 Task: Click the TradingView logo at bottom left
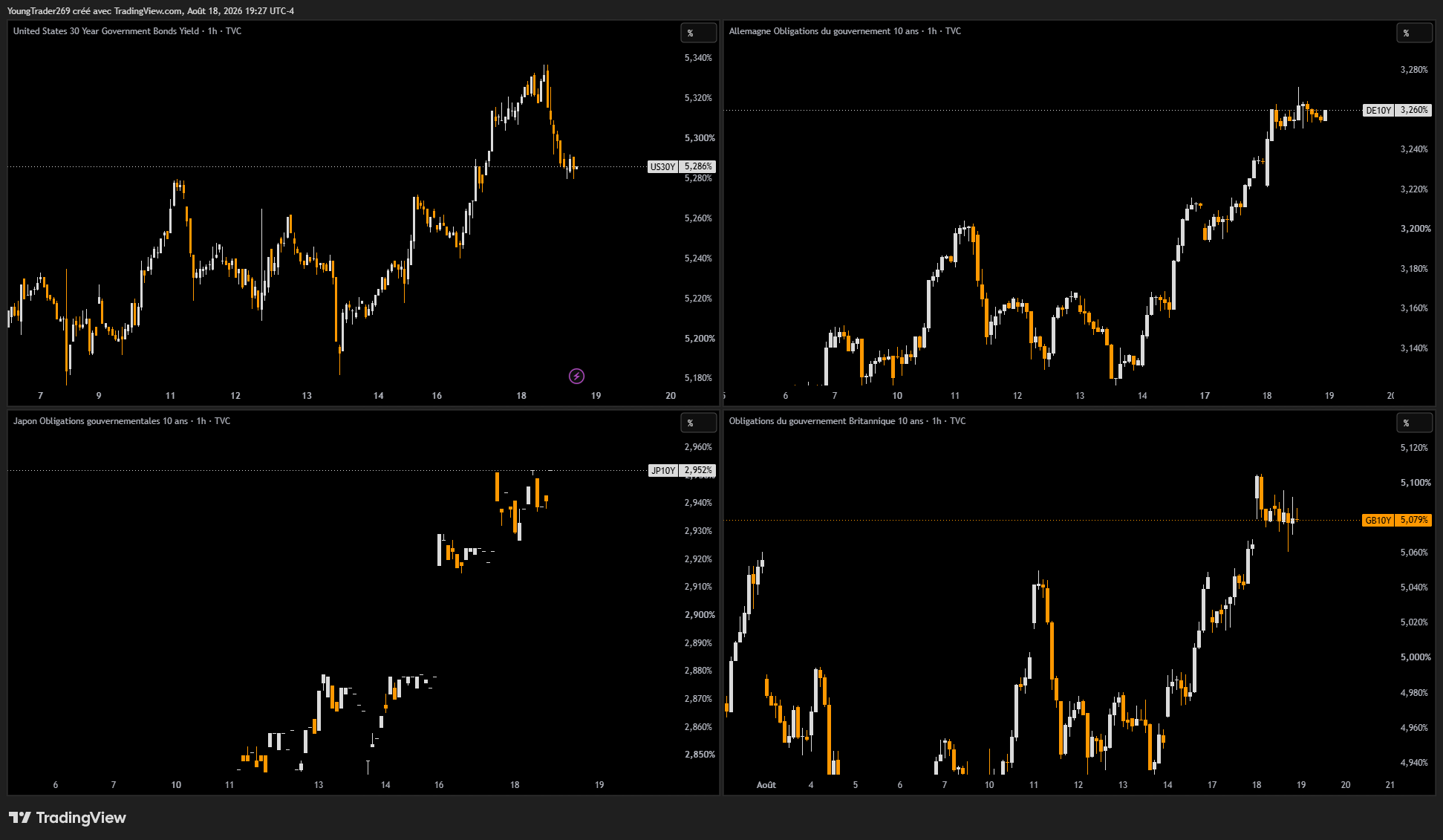click(68, 818)
